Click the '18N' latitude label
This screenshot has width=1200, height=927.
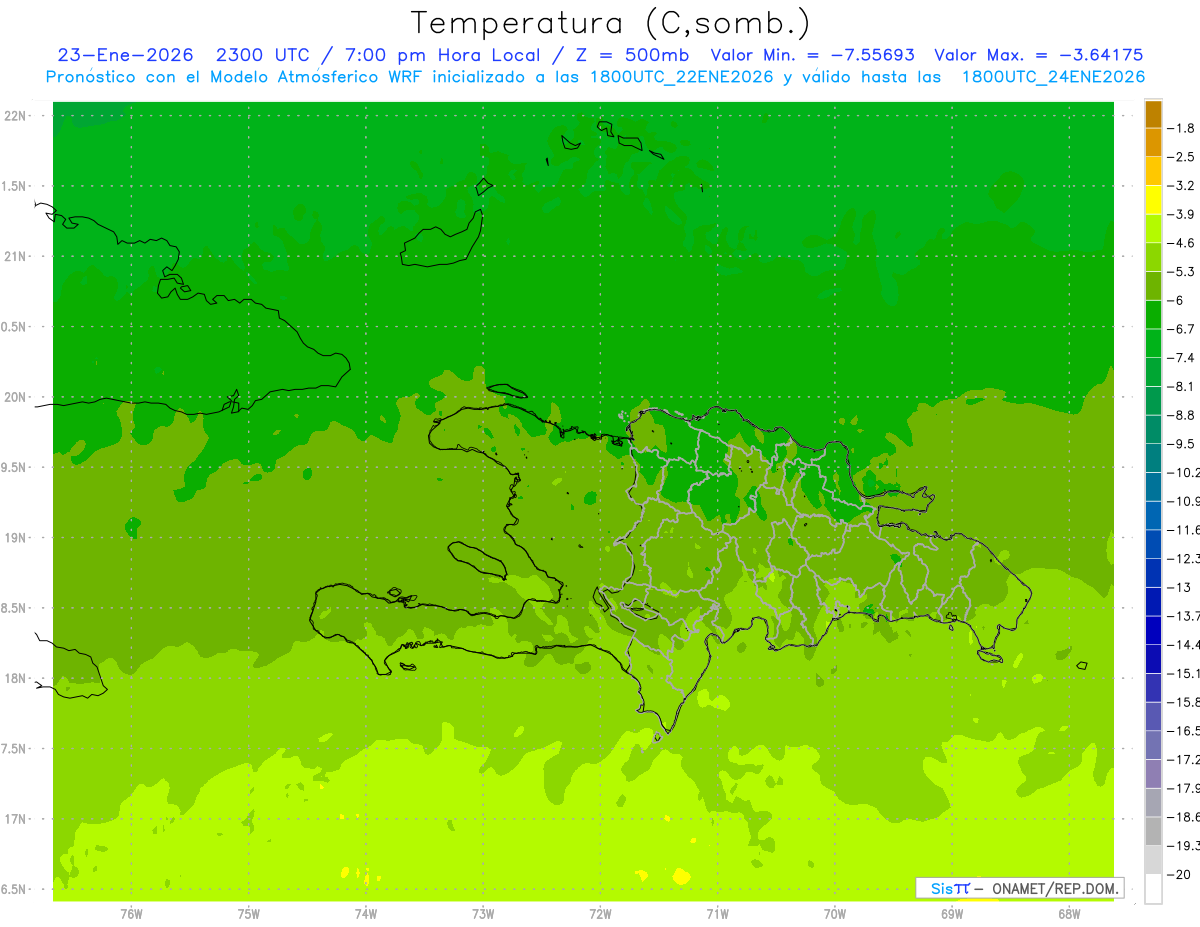[14, 678]
